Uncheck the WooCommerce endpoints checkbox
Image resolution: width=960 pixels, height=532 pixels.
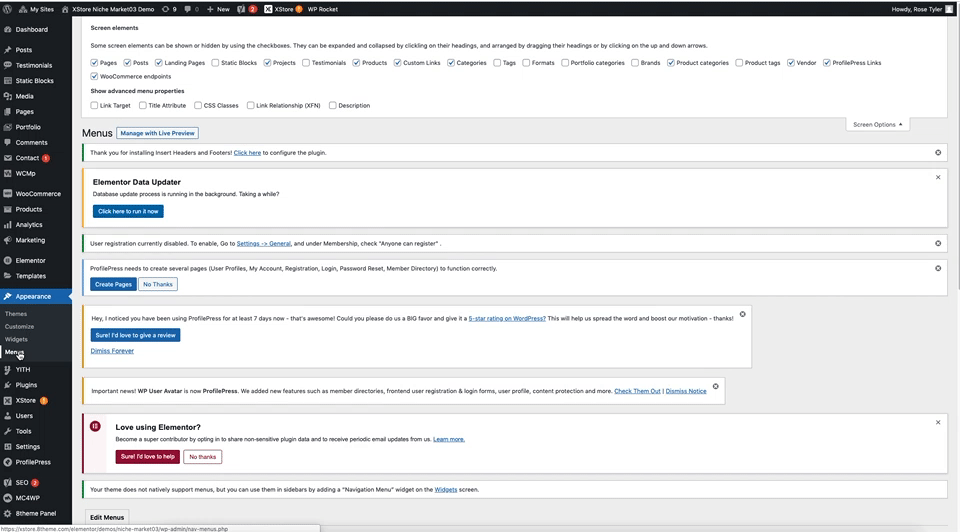pyautogui.click(x=94, y=77)
